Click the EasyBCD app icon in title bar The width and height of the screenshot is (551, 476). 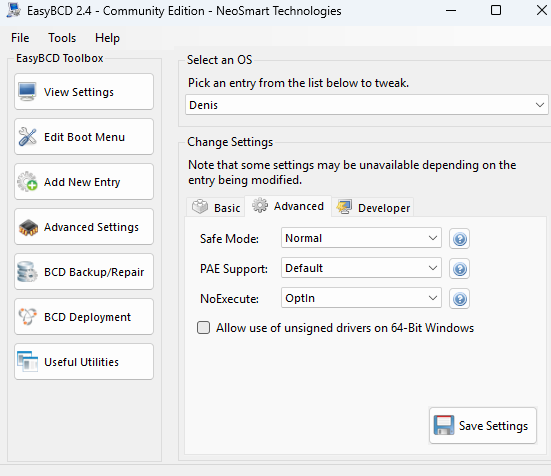(14, 10)
